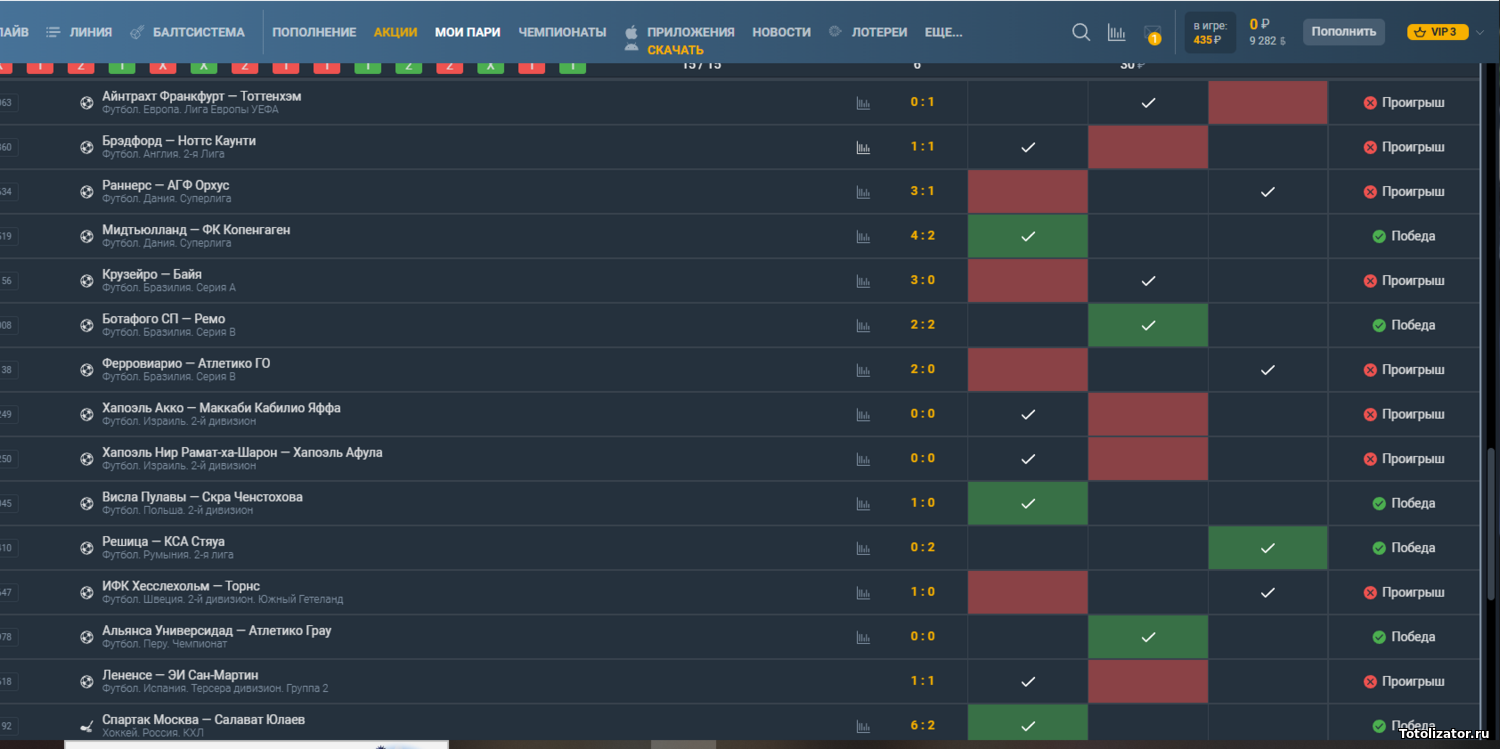Click green checkmark cell in Ботафого СП row

click(x=1148, y=325)
